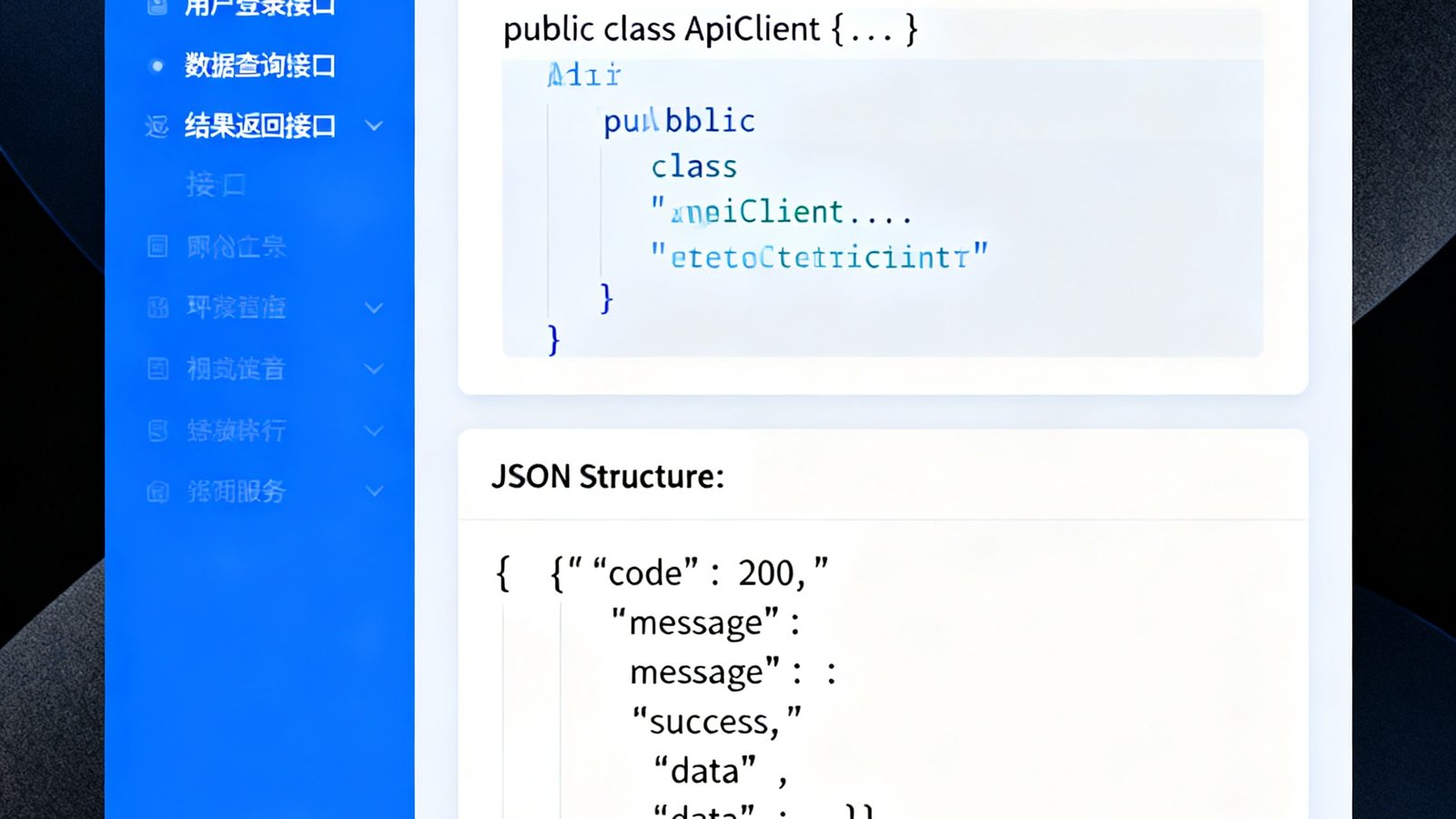This screenshot has width=1456, height=819.
Task: Click the "etetoCtetriciintr" string in code
Action: pyautogui.click(x=819, y=256)
